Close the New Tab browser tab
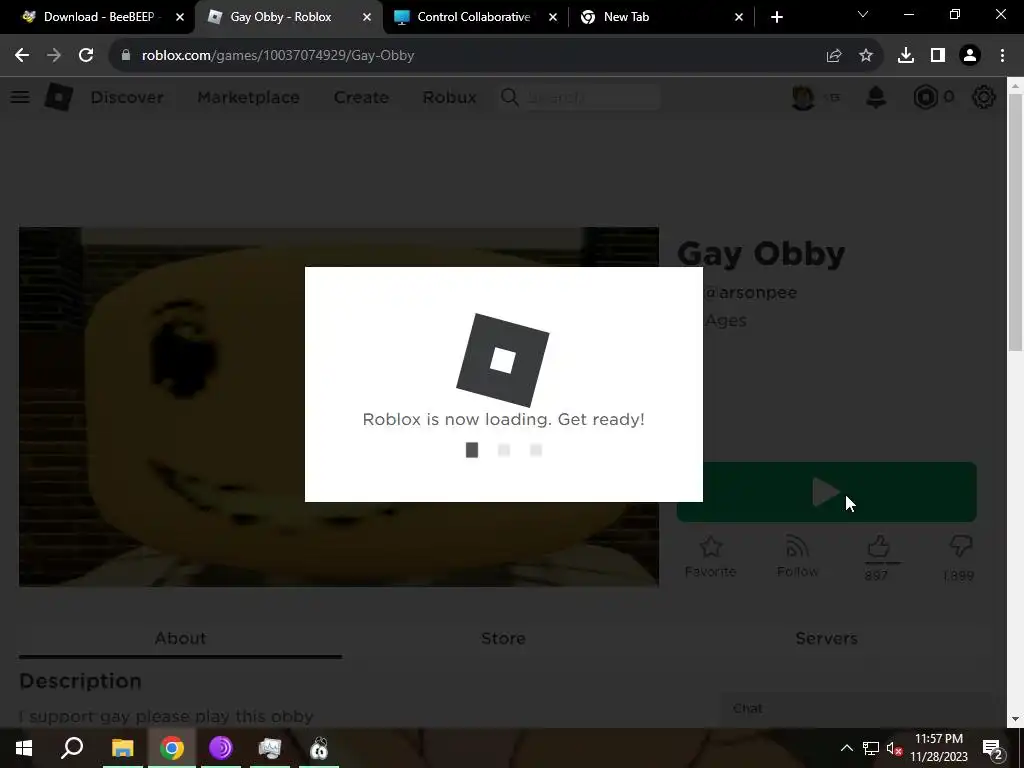The height and width of the screenshot is (768, 1024). (x=739, y=17)
